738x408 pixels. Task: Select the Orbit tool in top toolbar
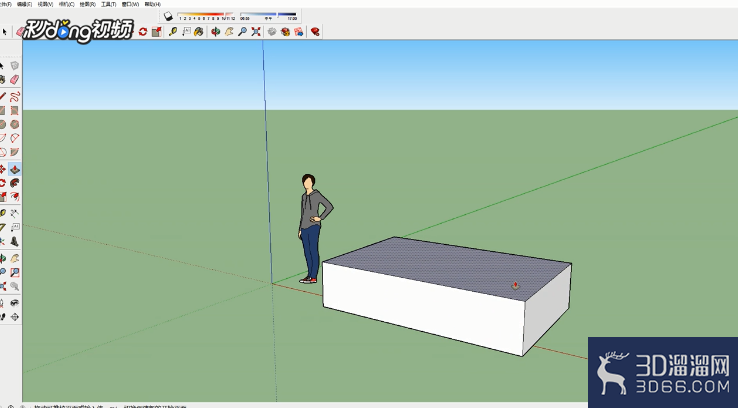[216, 32]
